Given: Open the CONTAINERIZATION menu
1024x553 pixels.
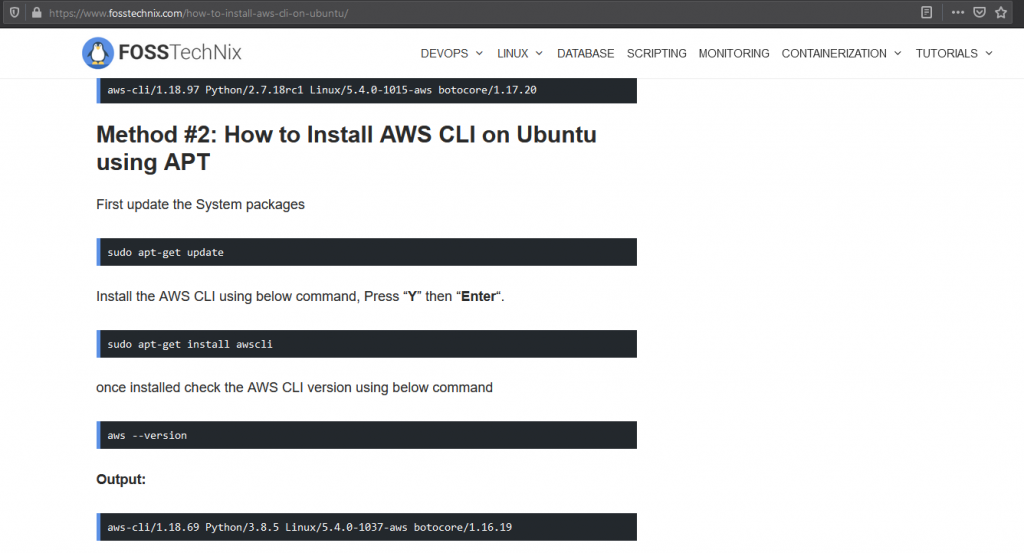Looking at the screenshot, I should tap(834, 54).
